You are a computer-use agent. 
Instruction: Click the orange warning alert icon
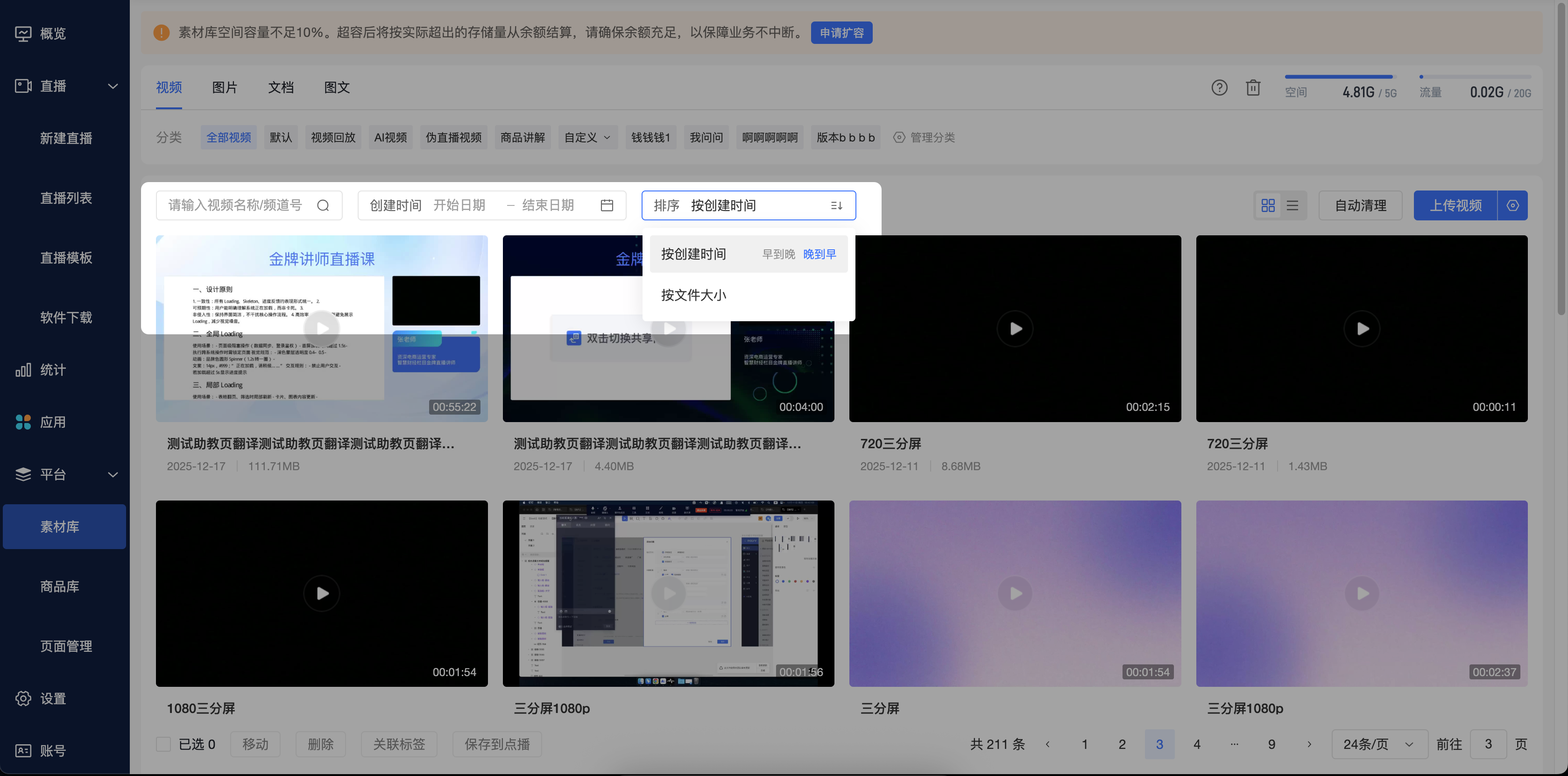(x=161, y=33)
